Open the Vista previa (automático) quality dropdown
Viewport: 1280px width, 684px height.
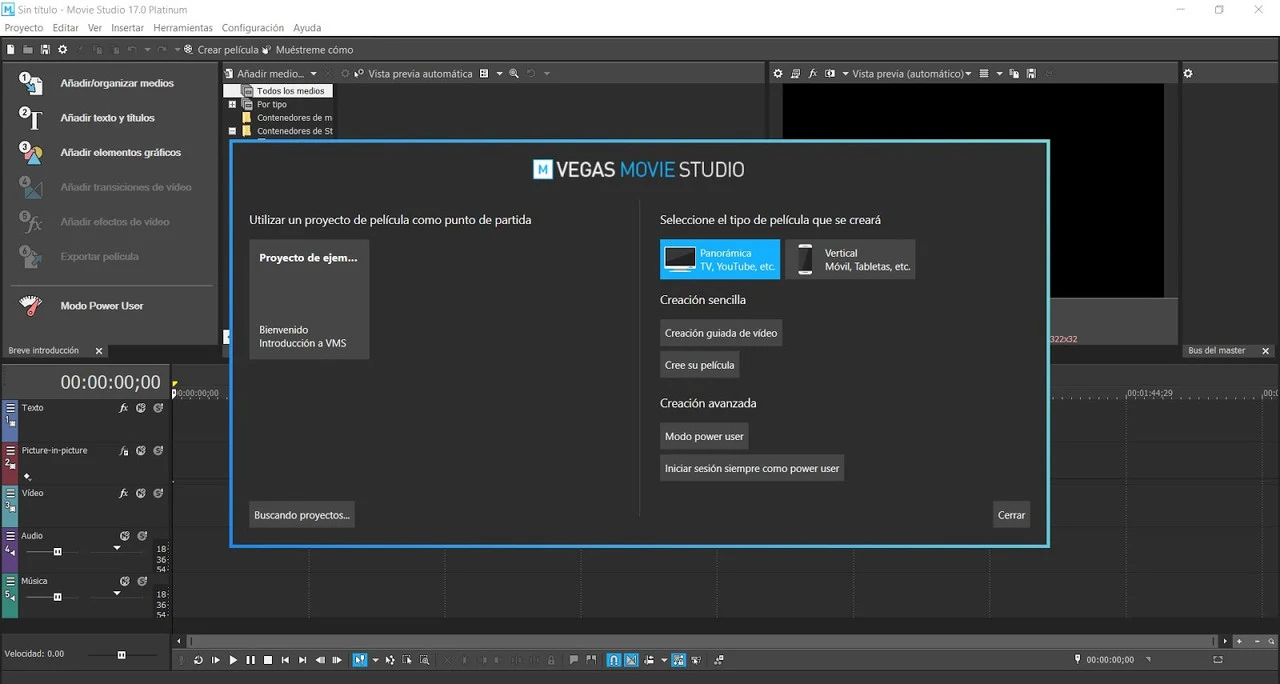pos(912,74)
